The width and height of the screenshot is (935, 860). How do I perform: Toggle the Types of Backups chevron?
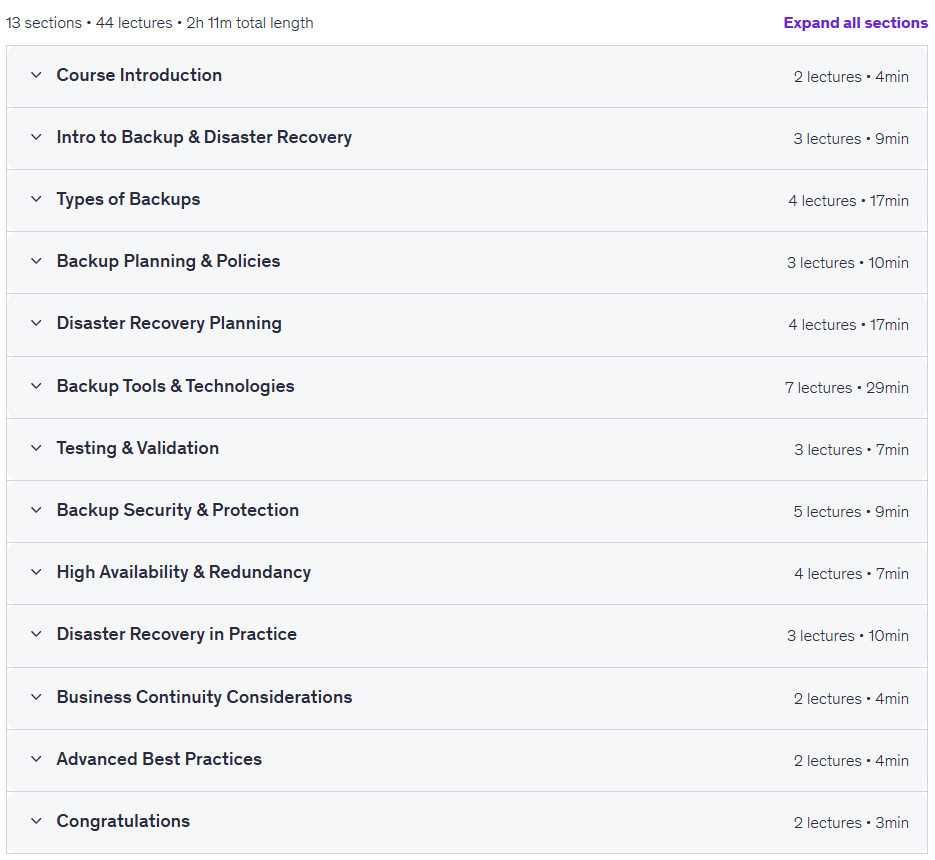pyautogui.click(x=36, y=199)
